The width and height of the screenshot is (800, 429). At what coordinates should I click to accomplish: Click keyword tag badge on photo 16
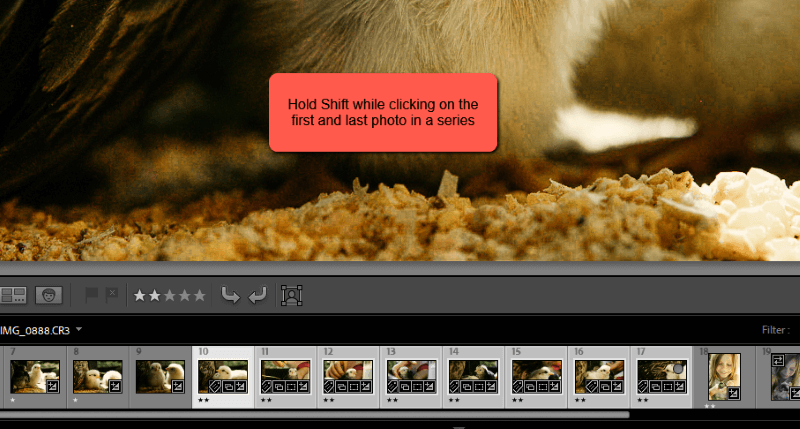[x=592, y=387]
